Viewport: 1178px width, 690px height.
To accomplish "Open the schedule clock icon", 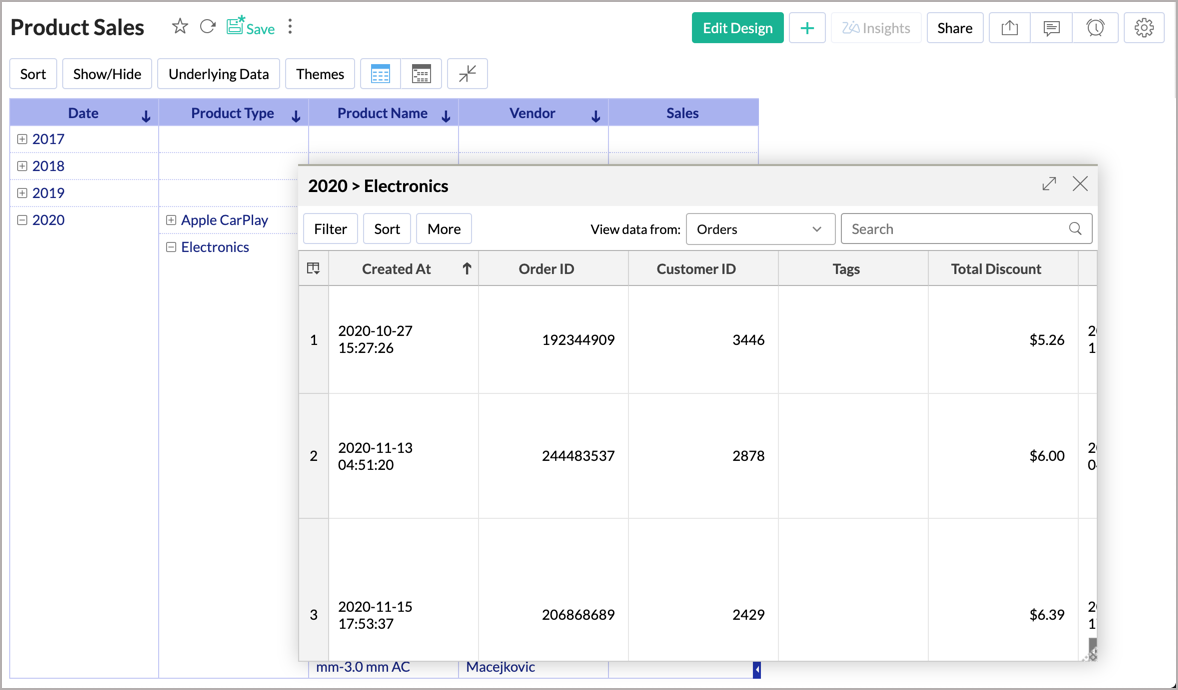I will (1095, 28).
